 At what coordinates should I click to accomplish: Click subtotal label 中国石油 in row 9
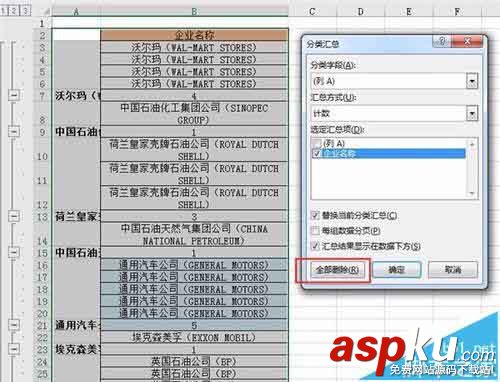click(x=77, y=132)
